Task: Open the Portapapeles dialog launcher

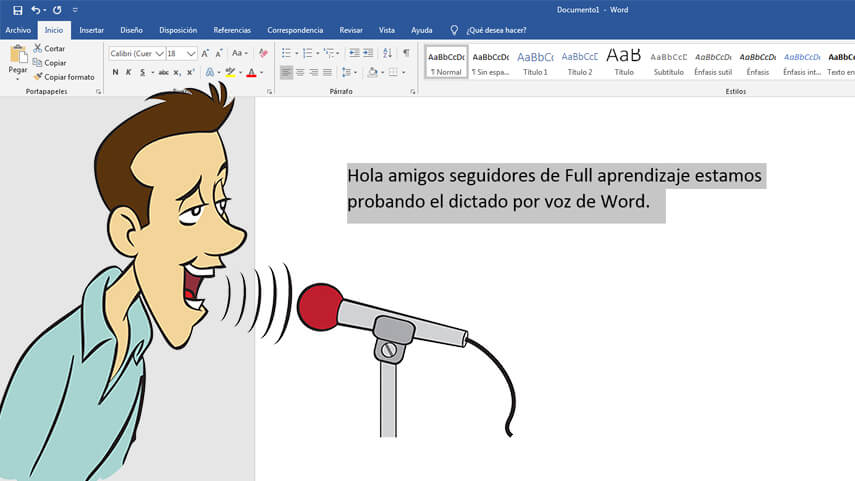Action: point(98,92)
